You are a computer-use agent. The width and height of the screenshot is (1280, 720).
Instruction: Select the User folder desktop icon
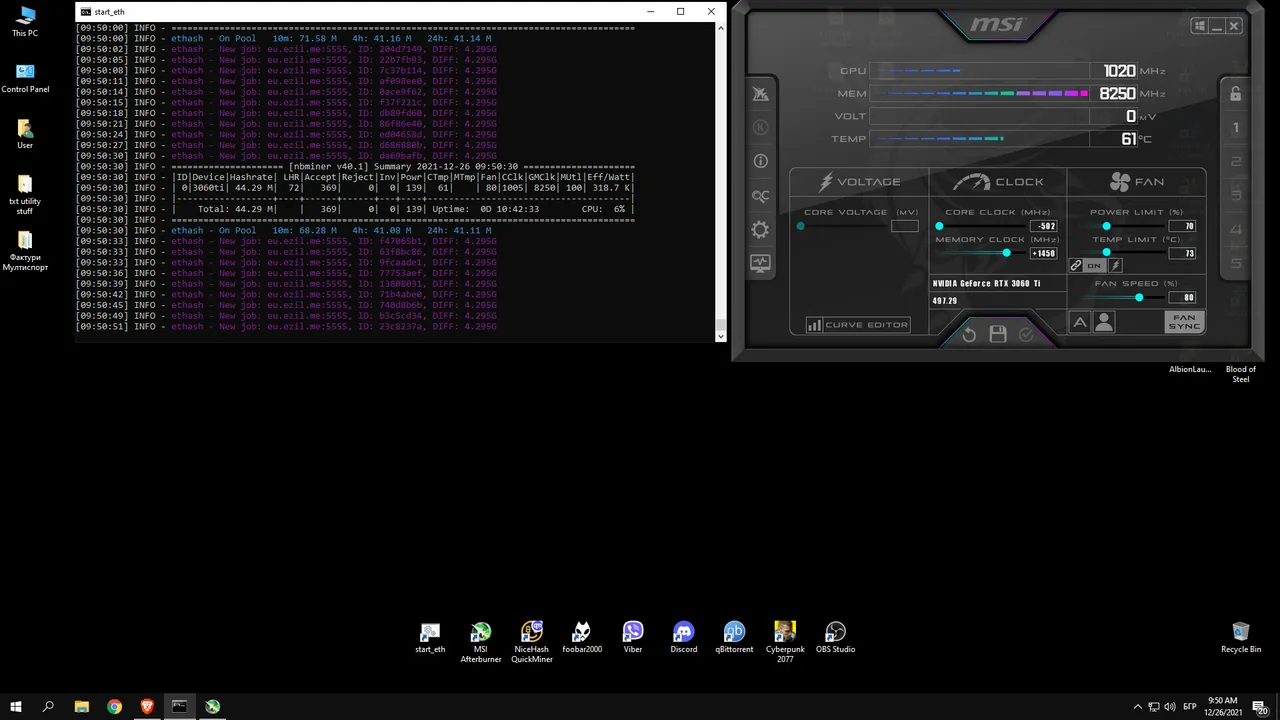coord(25,134)
